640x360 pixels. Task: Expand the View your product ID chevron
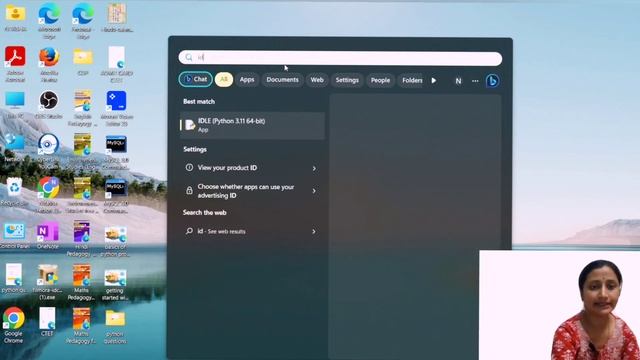[x=314, y=168]
